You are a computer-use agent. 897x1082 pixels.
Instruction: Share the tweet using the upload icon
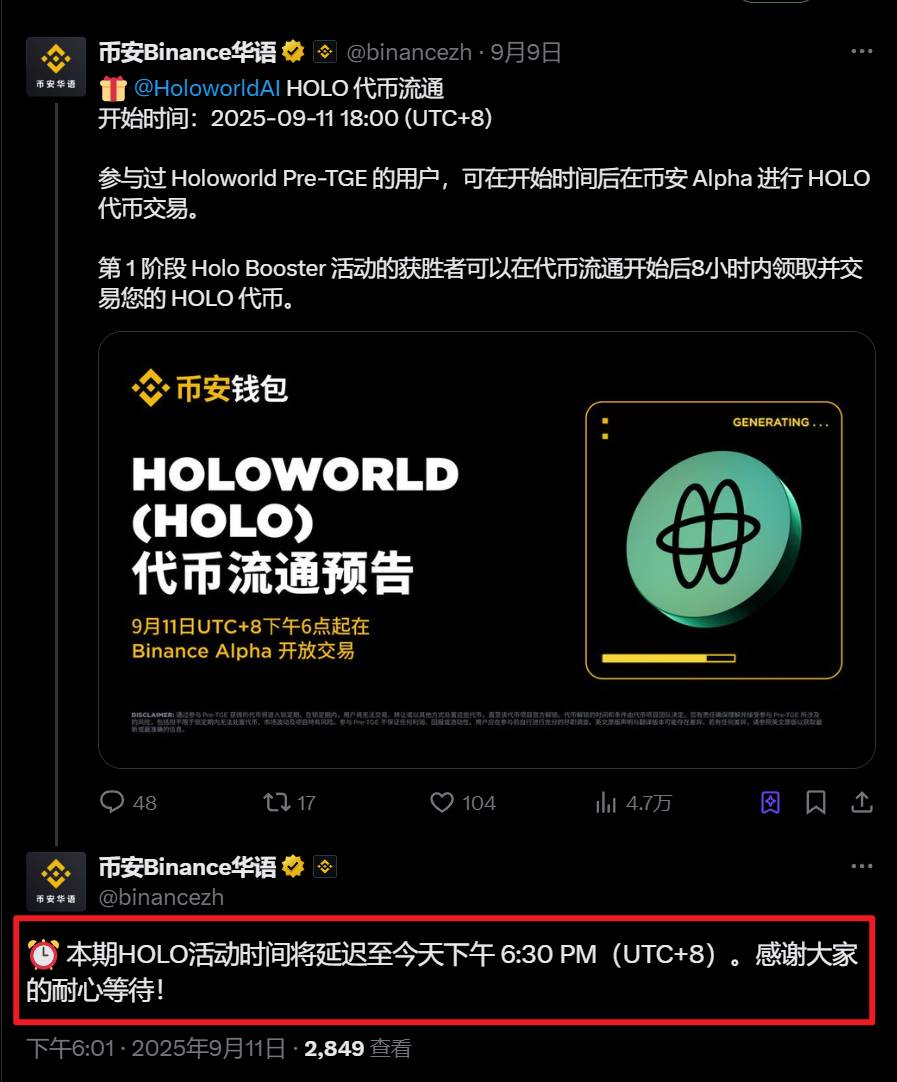(862, 803)
